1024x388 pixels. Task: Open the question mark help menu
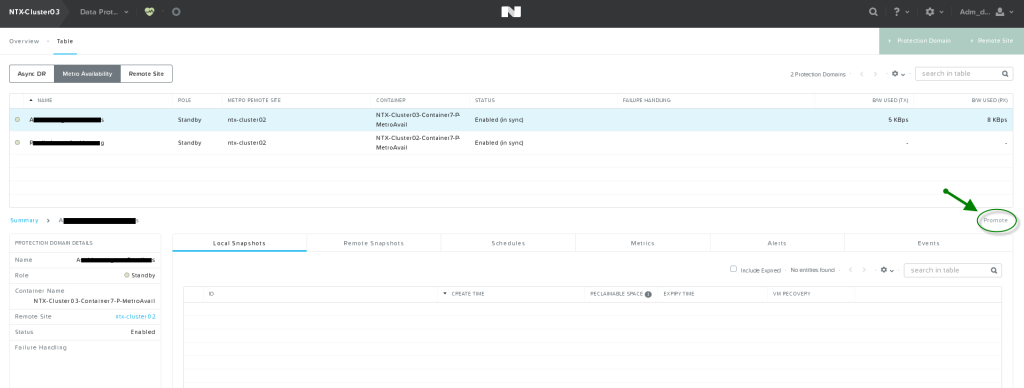coord(900,12)
